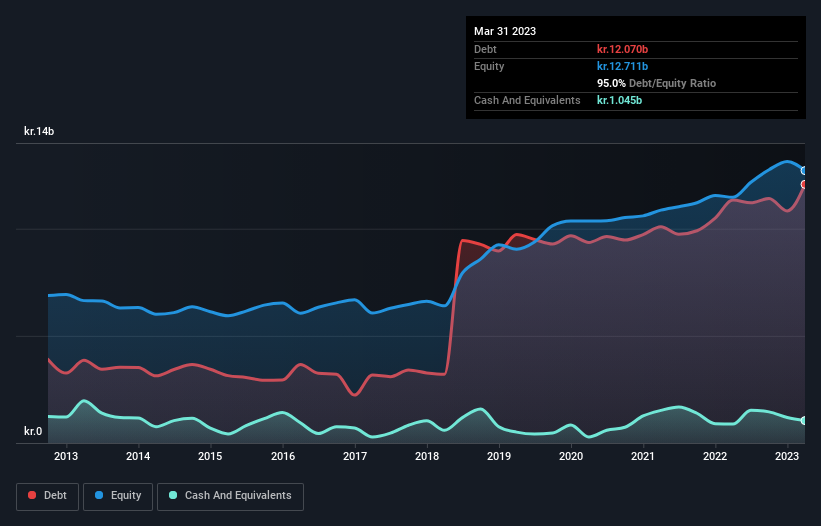Click Cash And Equivalents tooltip label
The width and height of the screenshot is (821, 526).
coord(527,100)
